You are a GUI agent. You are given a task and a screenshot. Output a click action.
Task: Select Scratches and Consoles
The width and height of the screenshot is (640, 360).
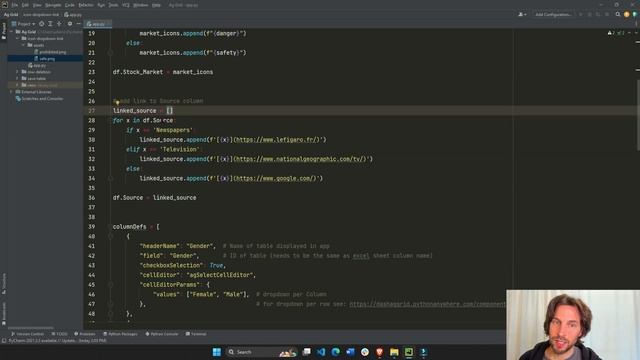39,99
